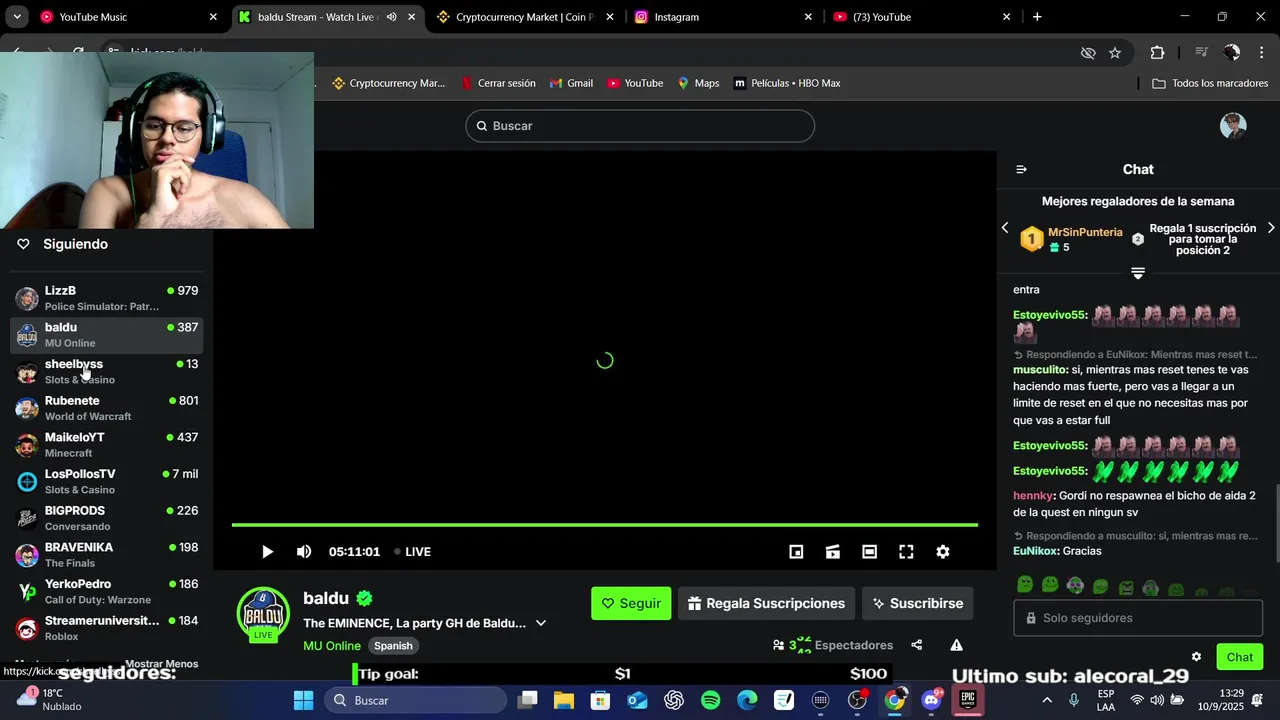Open Rubenete channel in the sidebar
The height and width of the screenshot is (720, 1280).
107,408
